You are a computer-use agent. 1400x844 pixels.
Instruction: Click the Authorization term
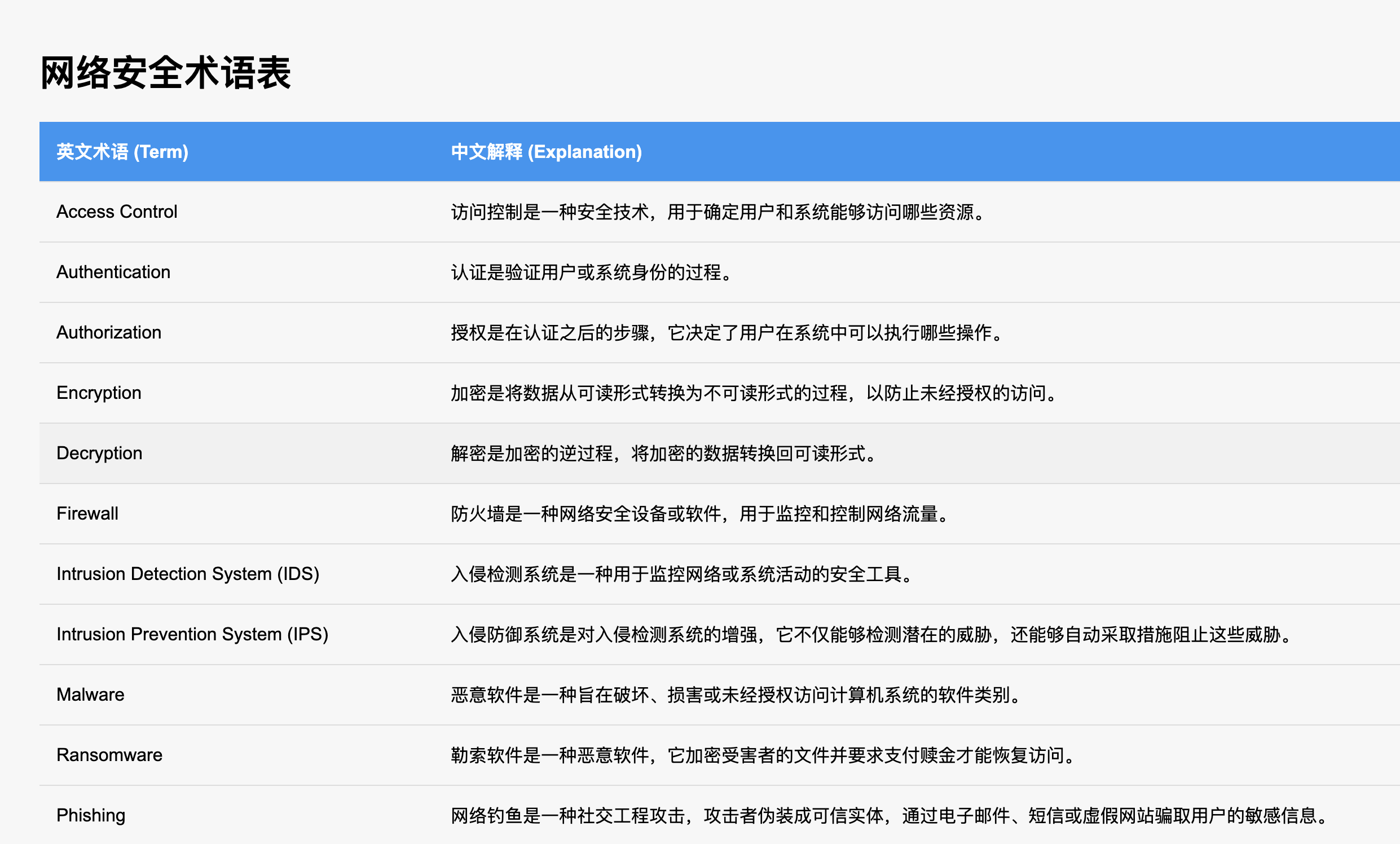pos(108,332)
